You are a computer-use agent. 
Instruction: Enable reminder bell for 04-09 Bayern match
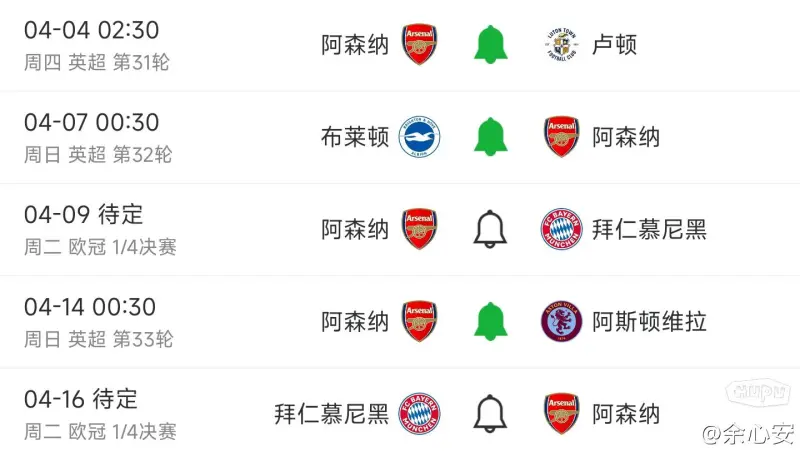pos(490,229)
